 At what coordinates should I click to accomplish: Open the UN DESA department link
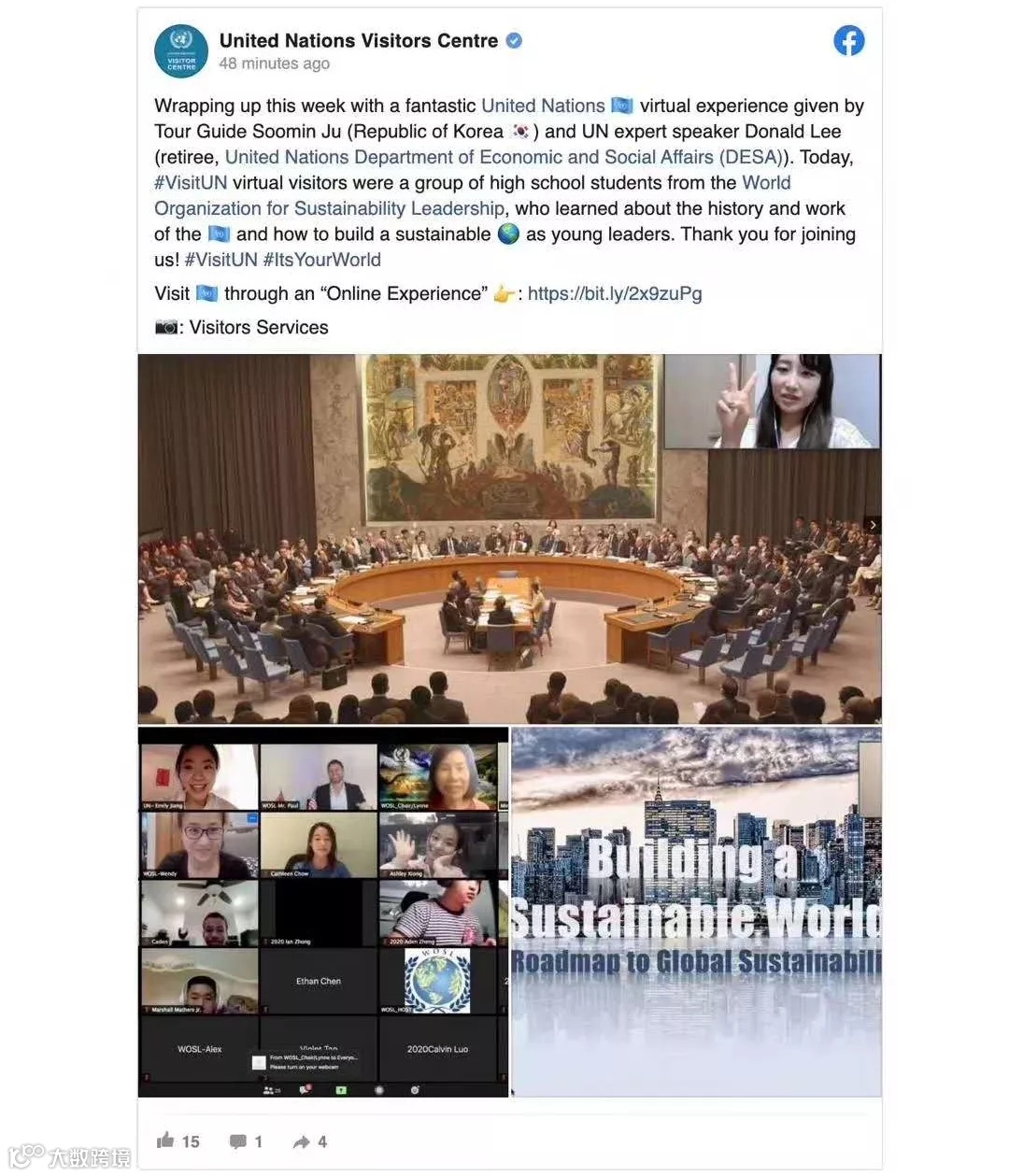[x=504, y=157]
